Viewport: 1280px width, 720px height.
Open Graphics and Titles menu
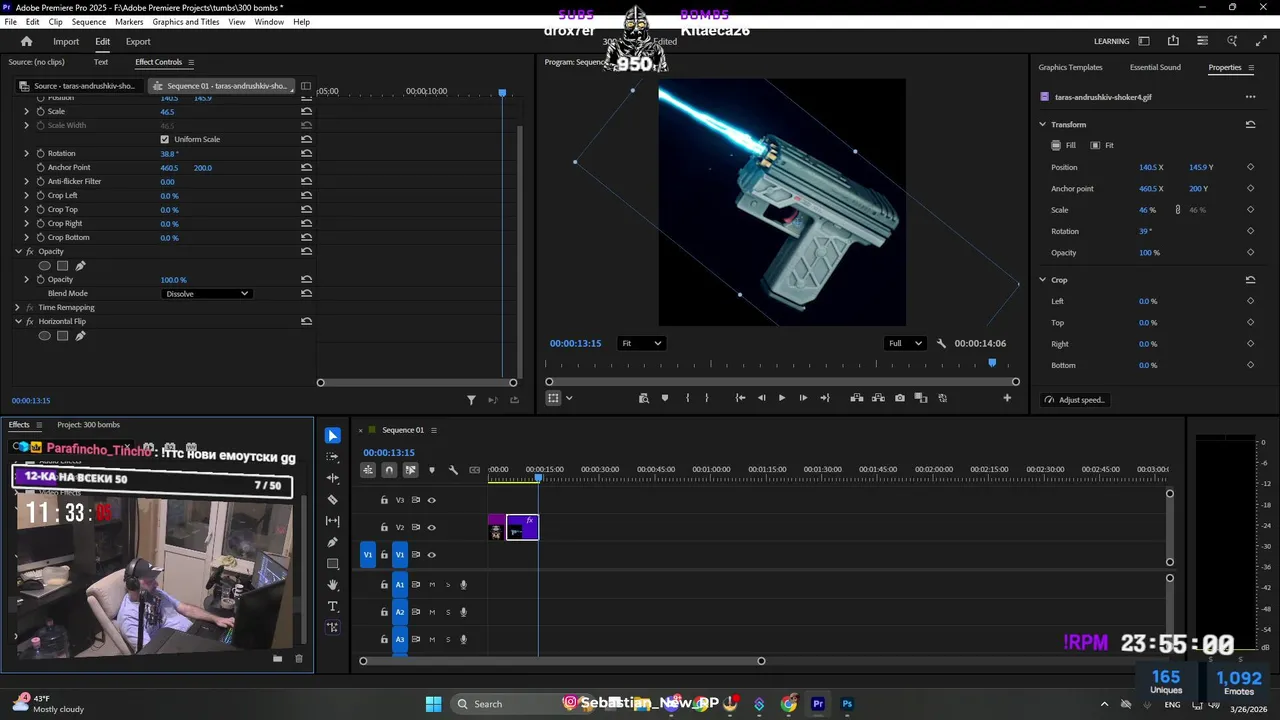pyautogui.click(x=186, y=22)
